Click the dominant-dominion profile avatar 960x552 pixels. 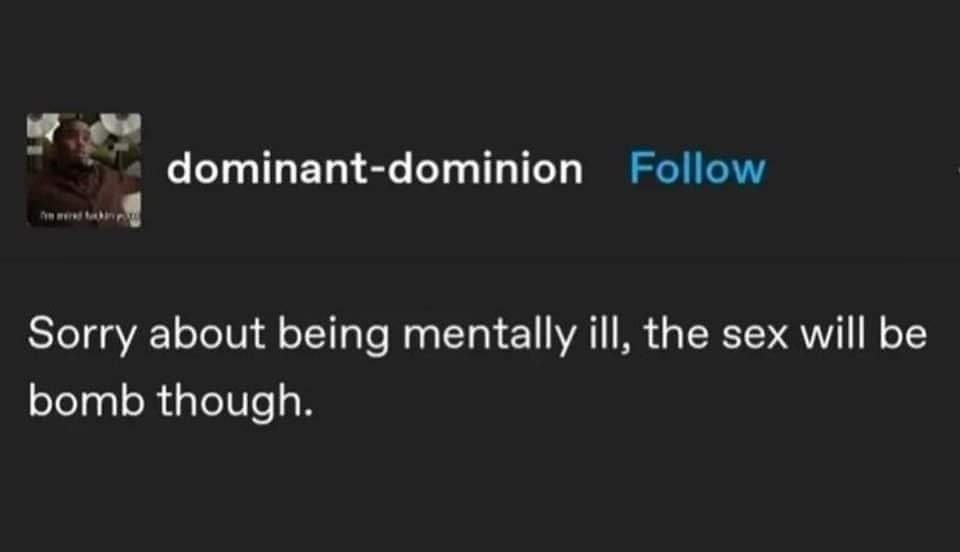[x=84, y=170]
